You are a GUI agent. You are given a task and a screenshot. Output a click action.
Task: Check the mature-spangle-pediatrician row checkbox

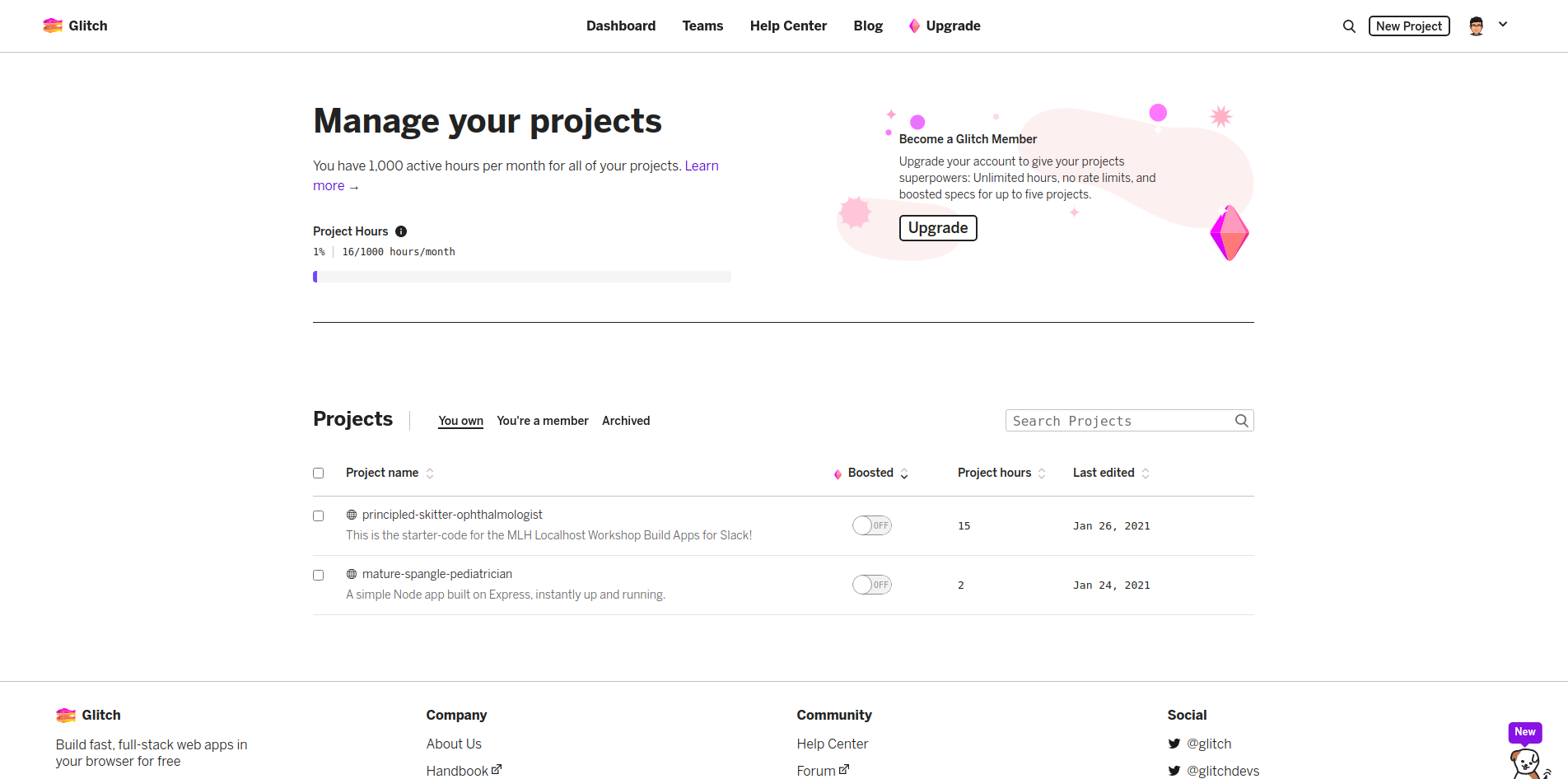coord(319,576)
